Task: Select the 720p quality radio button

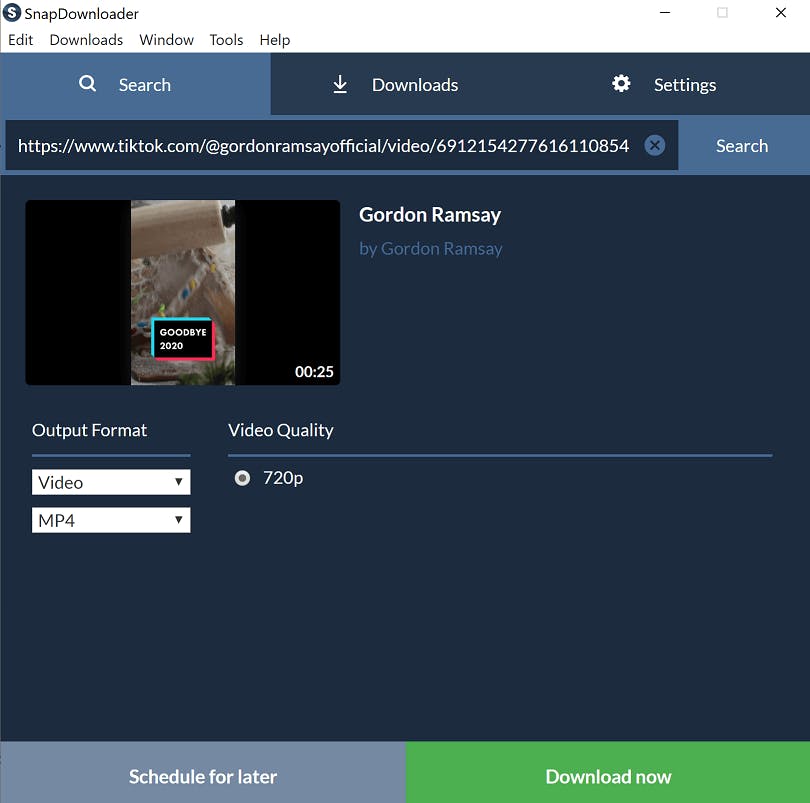Action: click(242, 478)
